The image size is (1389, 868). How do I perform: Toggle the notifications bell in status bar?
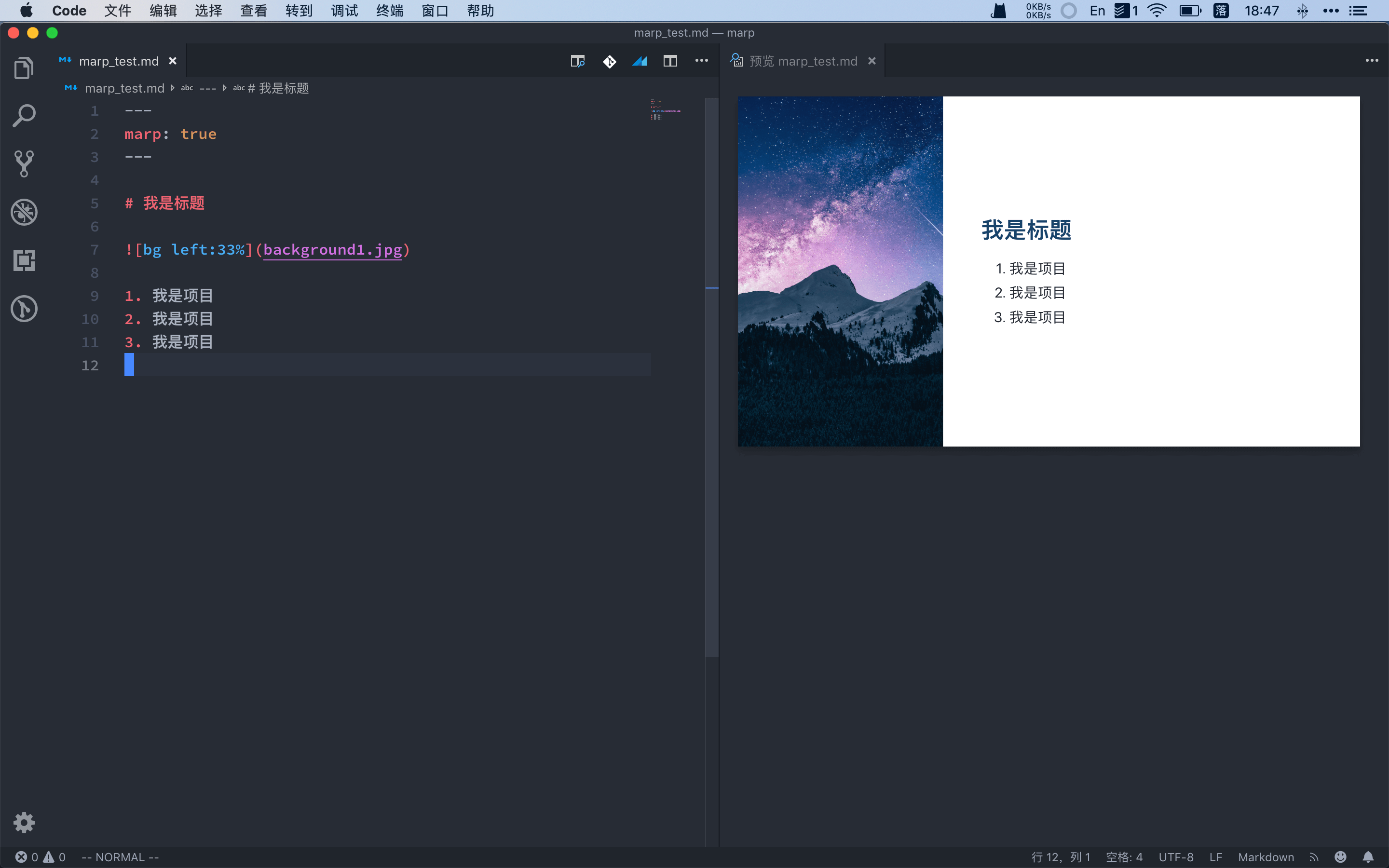click(x=1368, y=857)
